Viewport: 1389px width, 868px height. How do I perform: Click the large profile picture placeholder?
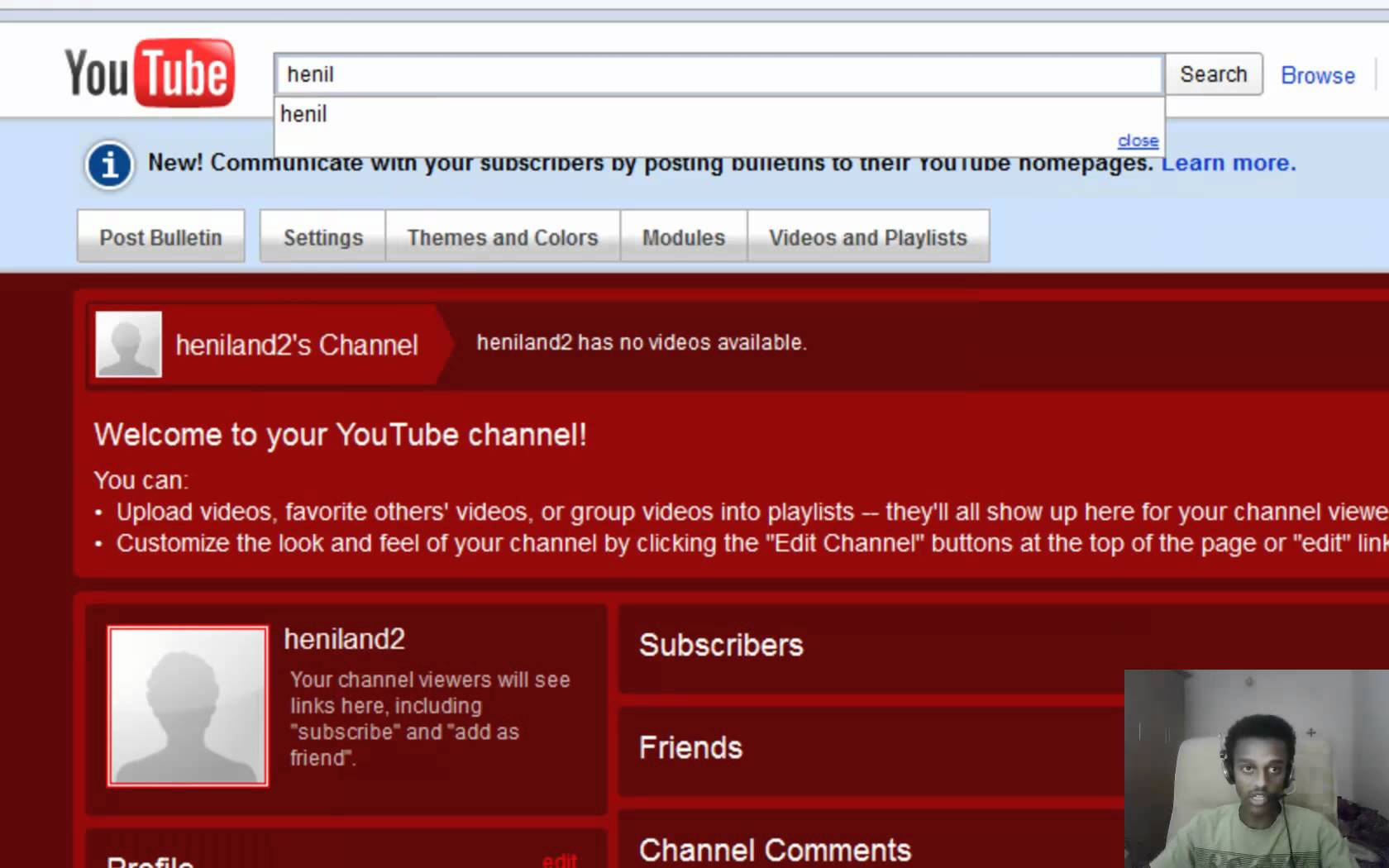[x=188, y=706]
